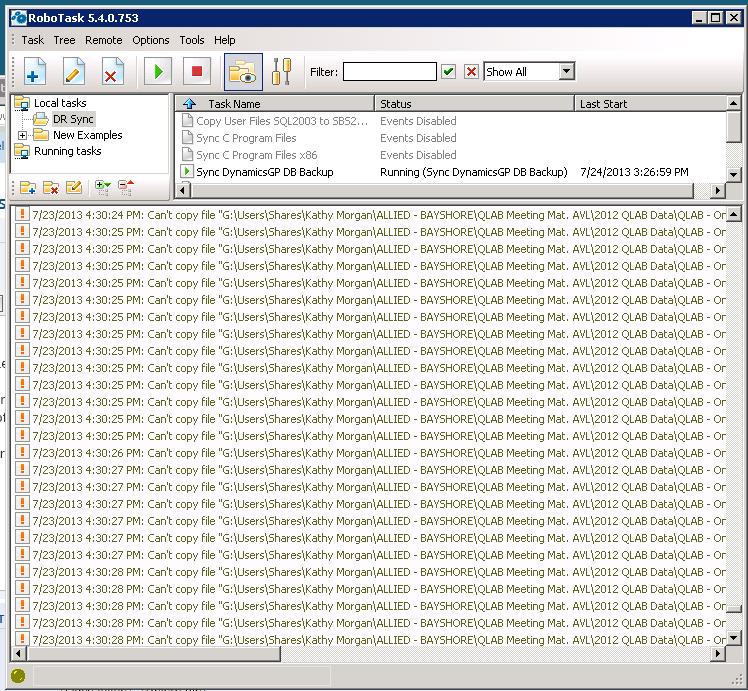Apply filter with the green checkmark icon
This screenshot has height=691, width=748.
448,72
